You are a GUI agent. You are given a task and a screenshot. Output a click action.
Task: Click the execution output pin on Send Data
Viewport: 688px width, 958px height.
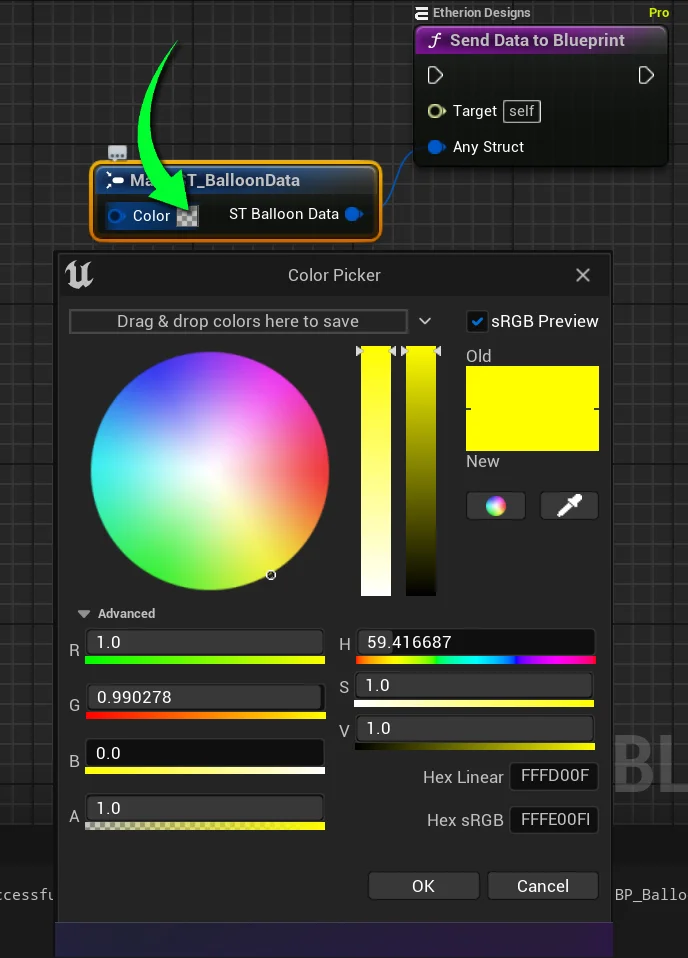coord(646,75)
